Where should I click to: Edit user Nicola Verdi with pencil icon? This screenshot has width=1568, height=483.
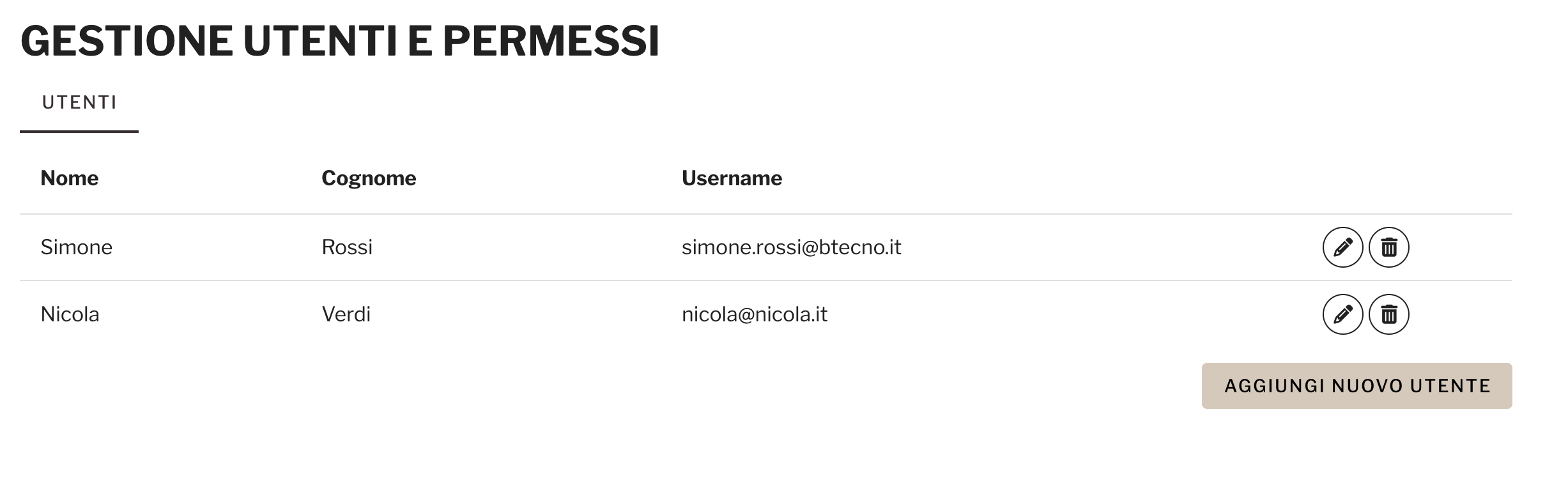pos(1342,314)
